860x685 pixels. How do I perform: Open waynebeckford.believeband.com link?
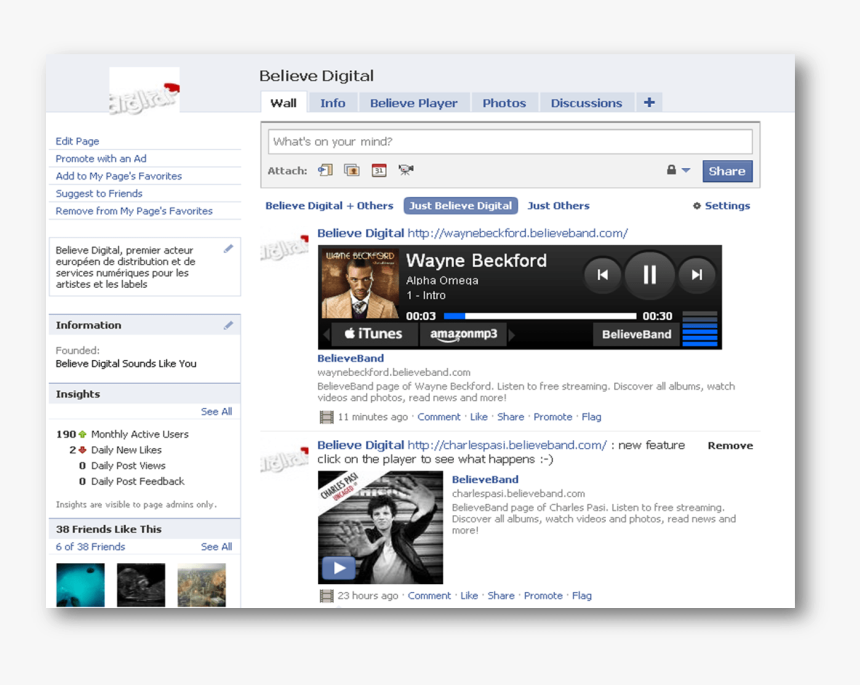[517, 233]
